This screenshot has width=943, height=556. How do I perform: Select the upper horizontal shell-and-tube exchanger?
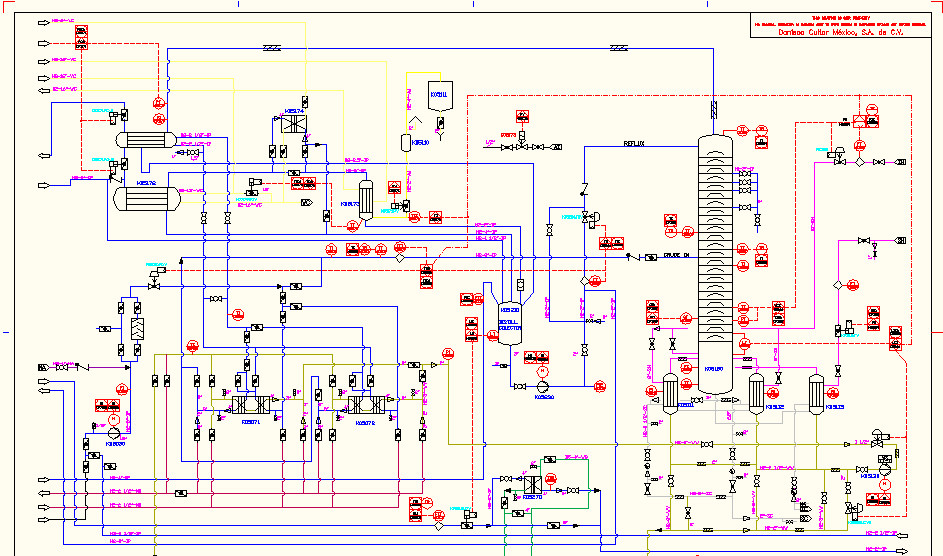tap(146, 140)
